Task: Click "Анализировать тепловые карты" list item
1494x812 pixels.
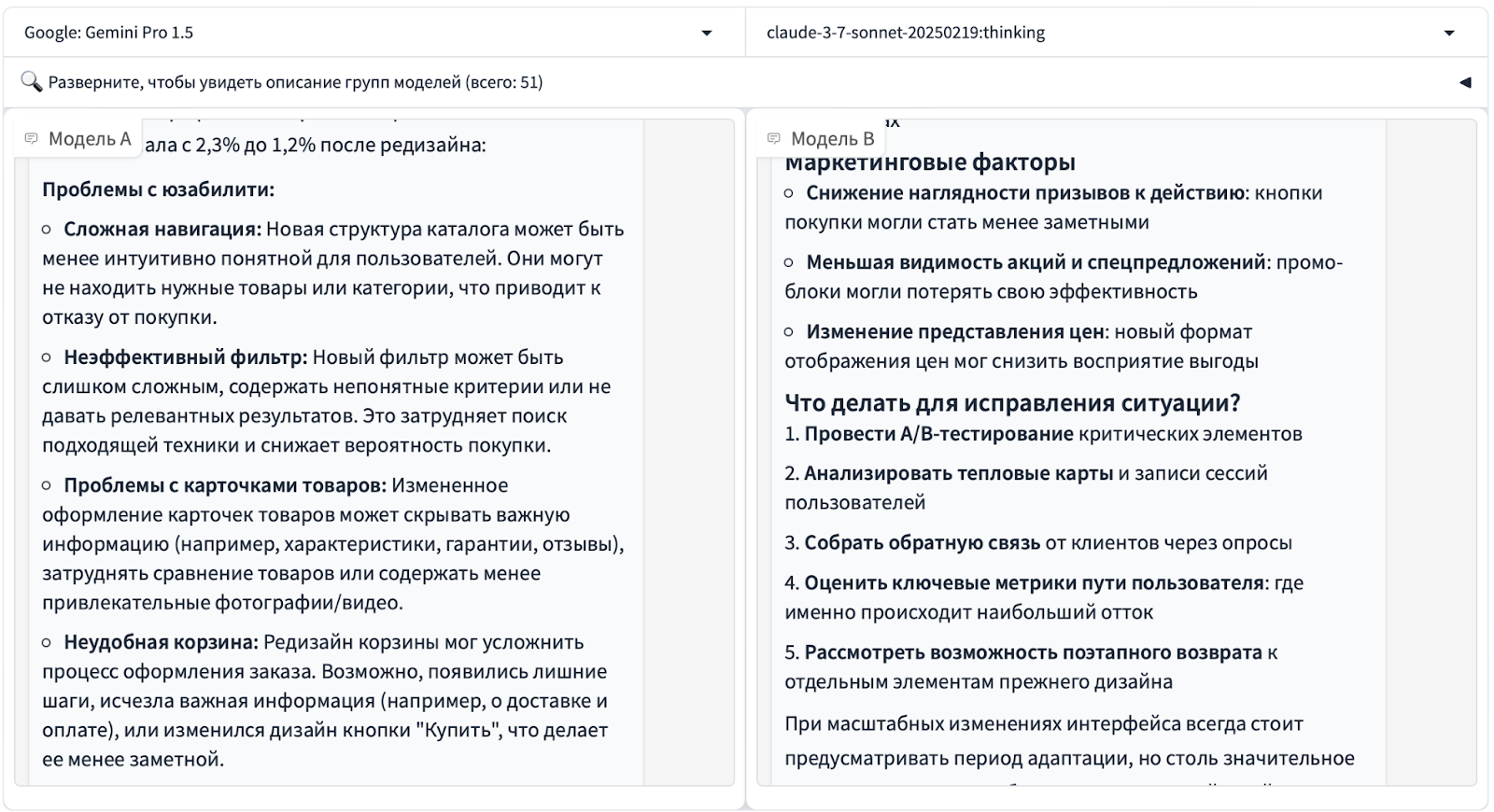Action: pyautogui.click(x=958, y=473)
